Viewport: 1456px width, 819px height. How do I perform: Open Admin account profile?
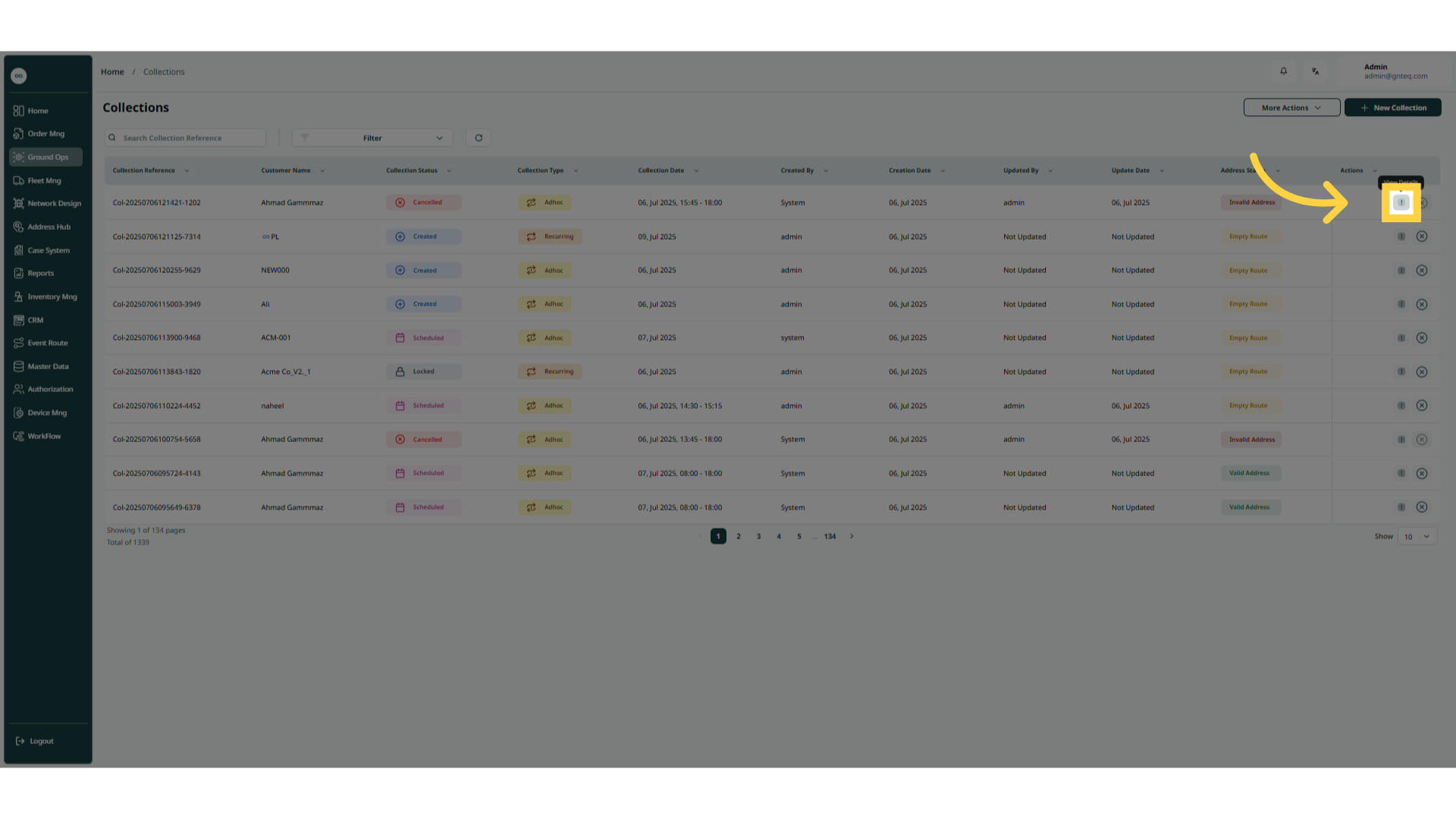pos(1395,71)
